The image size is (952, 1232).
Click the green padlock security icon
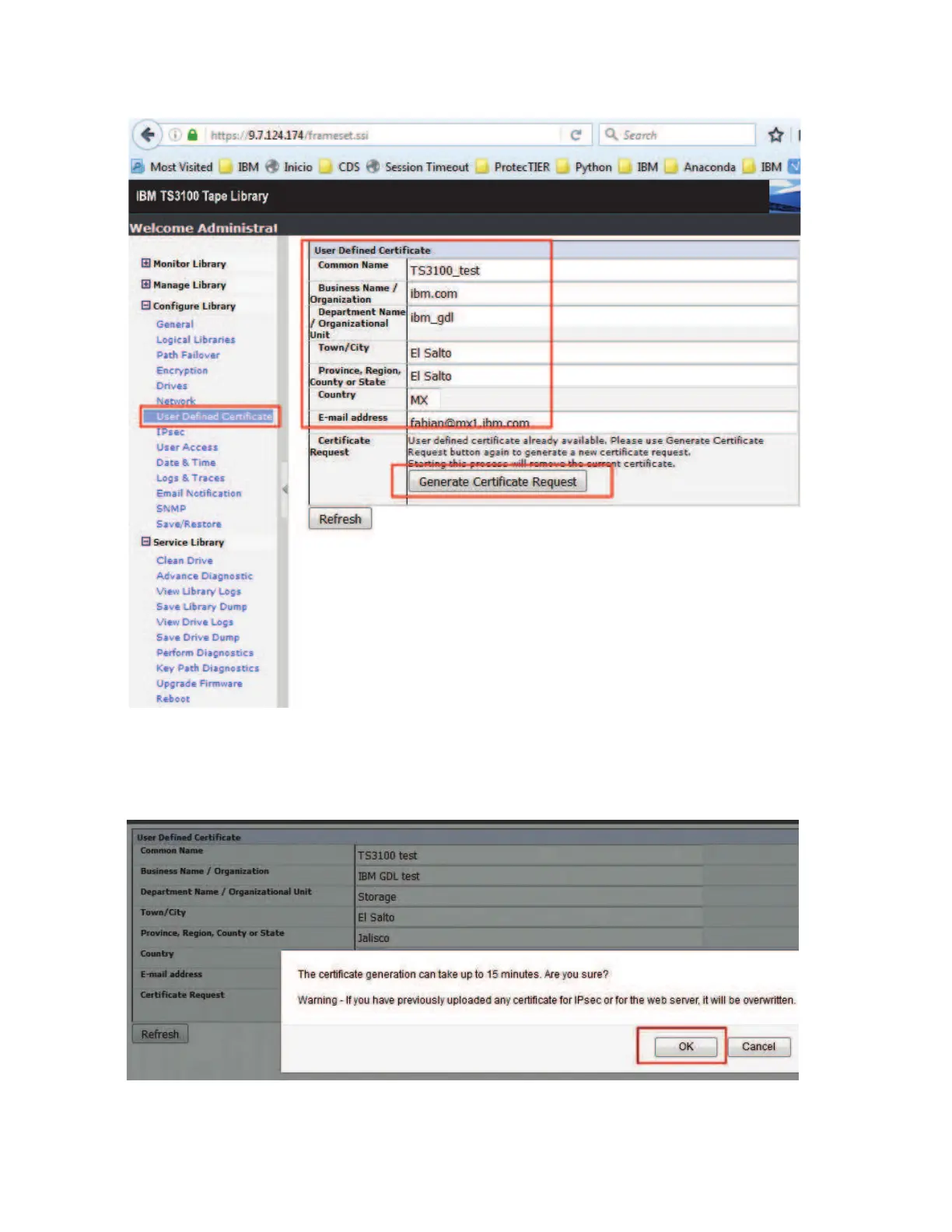(192, 135)
